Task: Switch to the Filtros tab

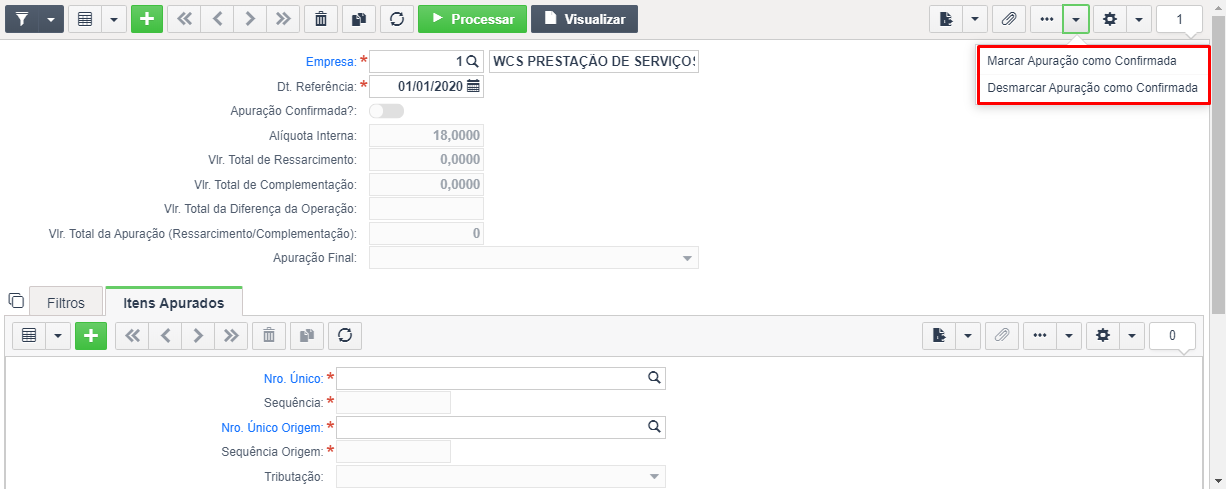Action: tap(66, 302)
